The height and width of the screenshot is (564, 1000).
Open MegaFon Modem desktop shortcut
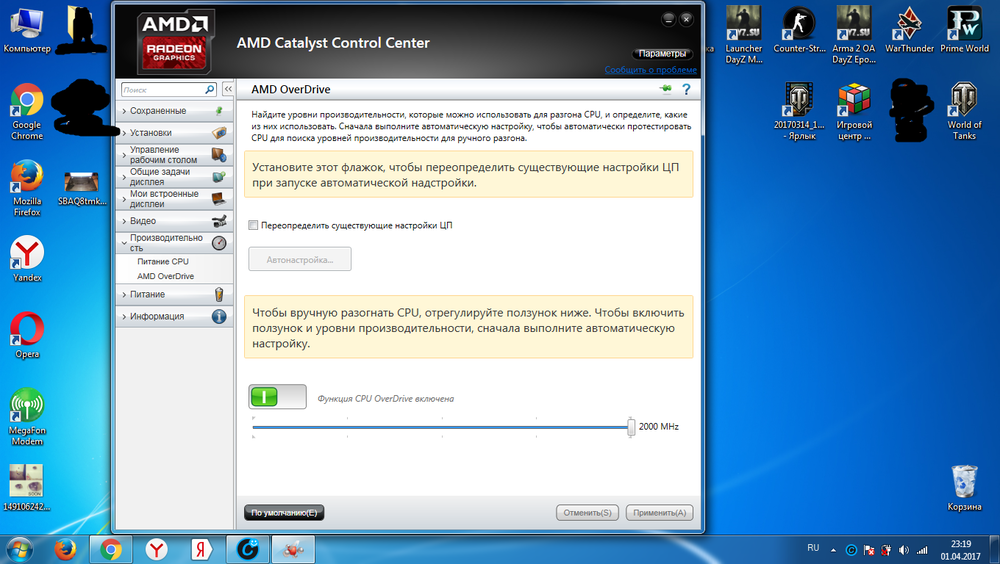pyautogui.click(x=27, y=417)
